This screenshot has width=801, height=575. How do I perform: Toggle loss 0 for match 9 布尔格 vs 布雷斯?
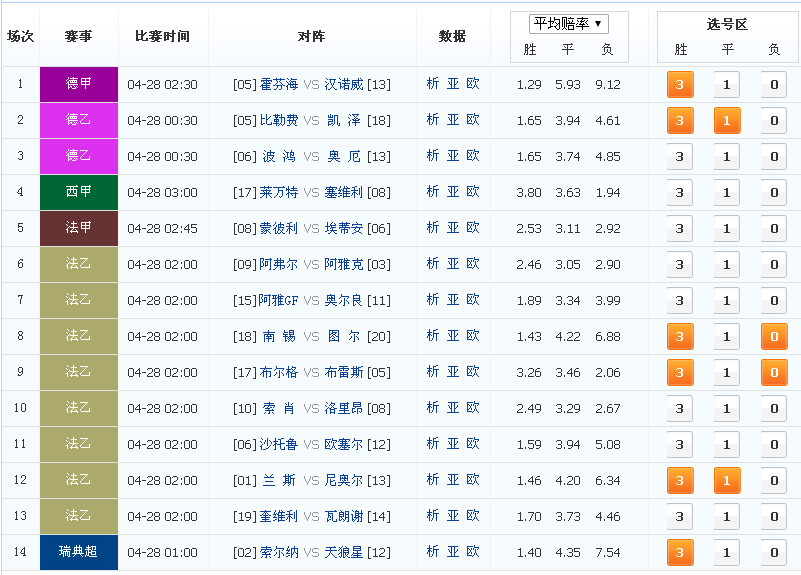pos(774,372)
